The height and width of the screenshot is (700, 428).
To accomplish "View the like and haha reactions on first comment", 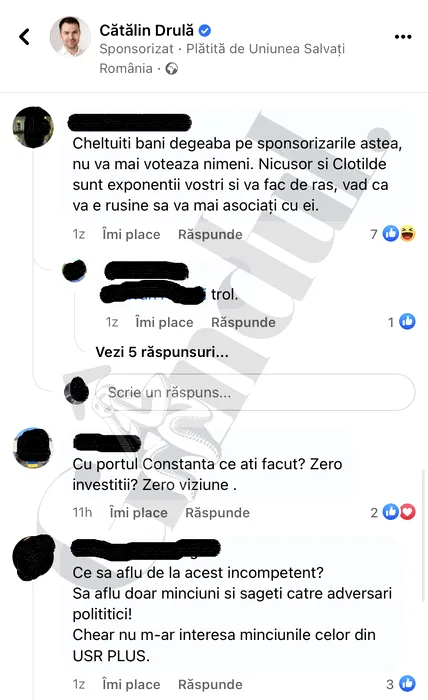I will coord(393,233).
